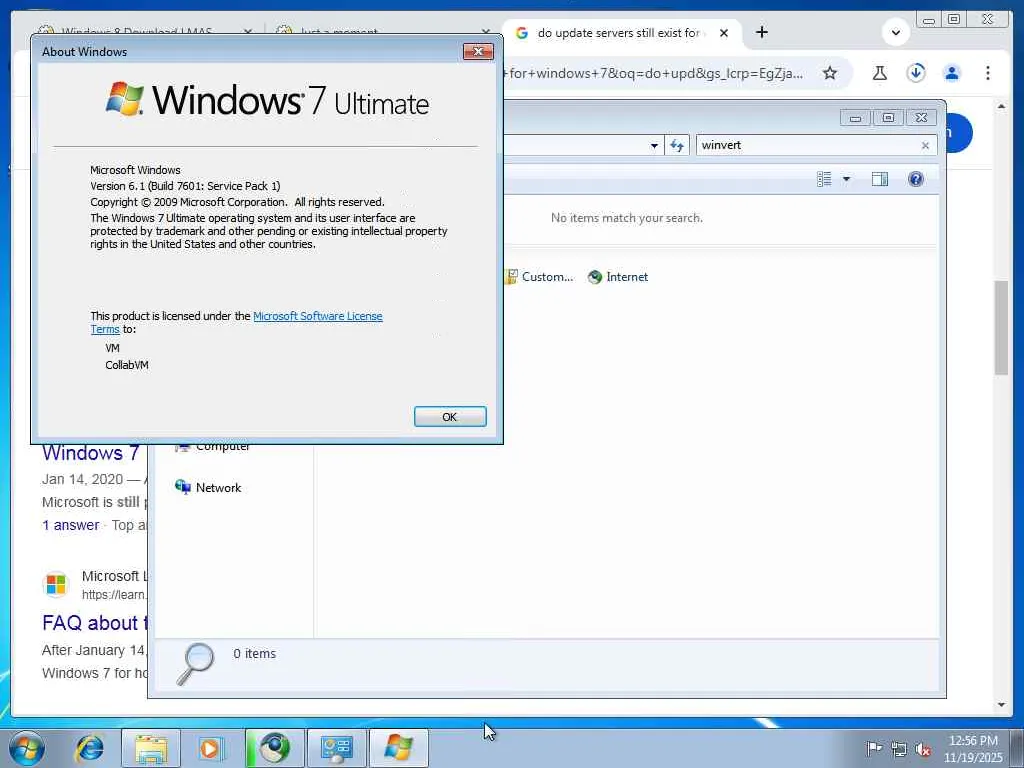
Task: Refresh the Explorer address bar
Action: pos(677,146)
